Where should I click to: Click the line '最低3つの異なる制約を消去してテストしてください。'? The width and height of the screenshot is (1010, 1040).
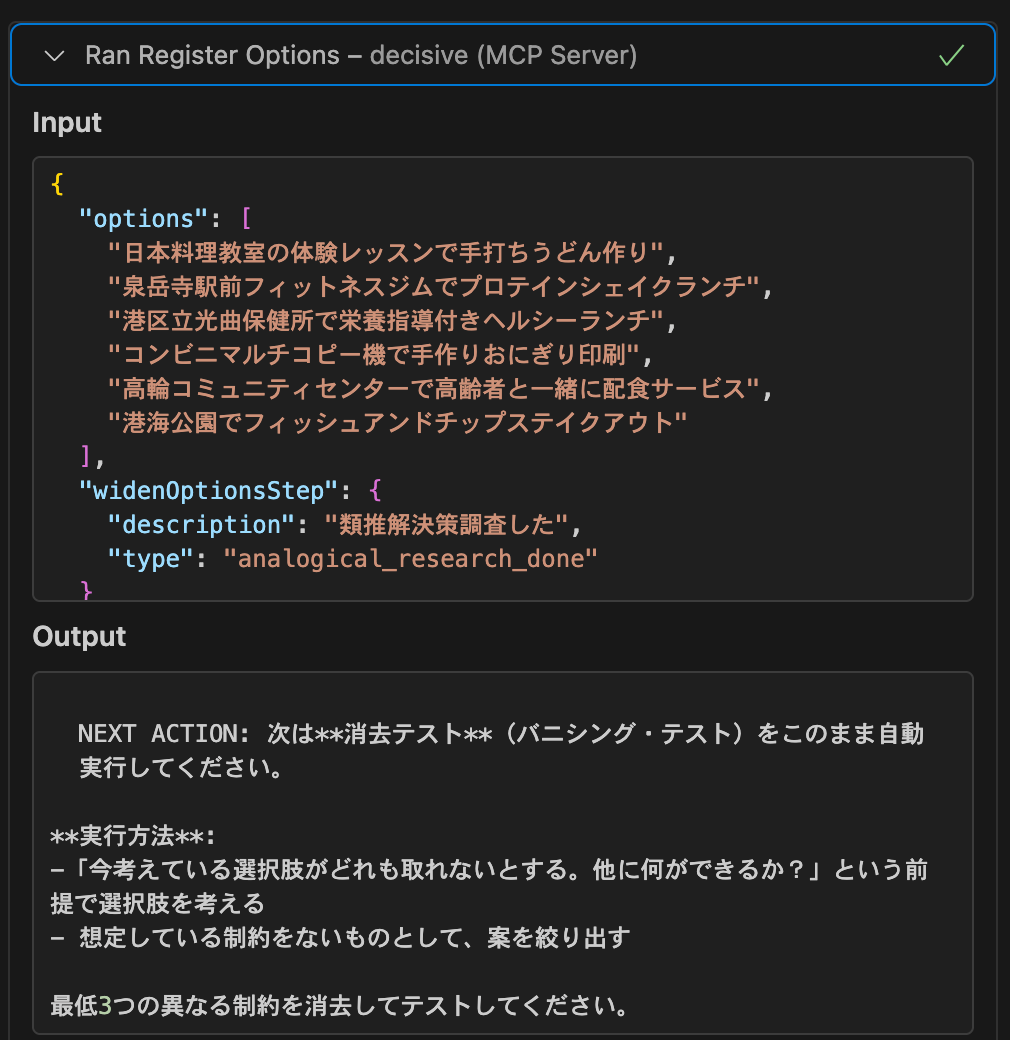coord(339,1006)
